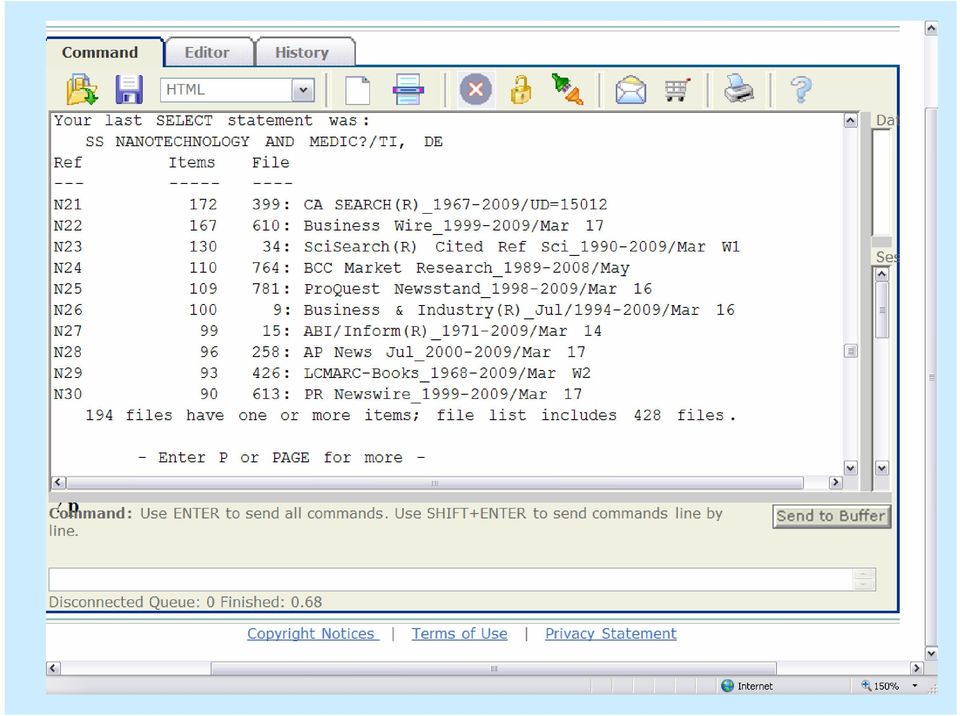Image resolution: width=960 pixels, height=716 pixels.
Task: Click the N21 CA SEARCH row
Action: coord(331,205)
